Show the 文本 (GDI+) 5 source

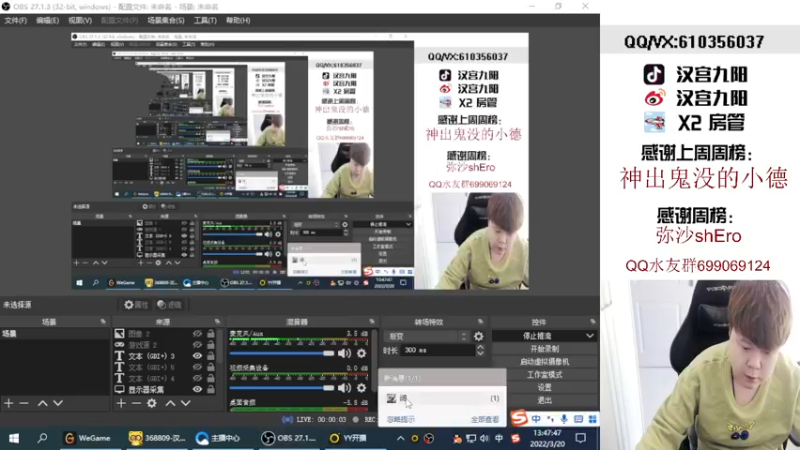tap(197, 367)
